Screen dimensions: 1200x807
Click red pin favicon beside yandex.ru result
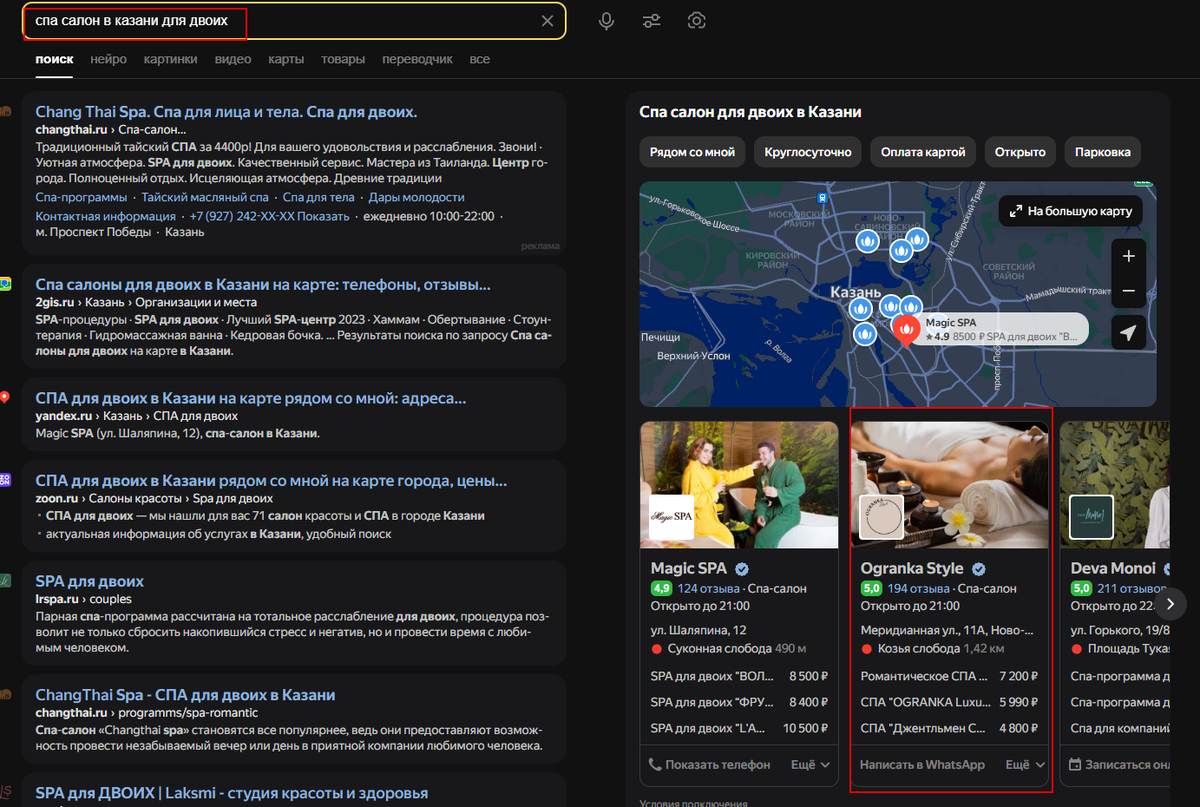click(5, 397)
